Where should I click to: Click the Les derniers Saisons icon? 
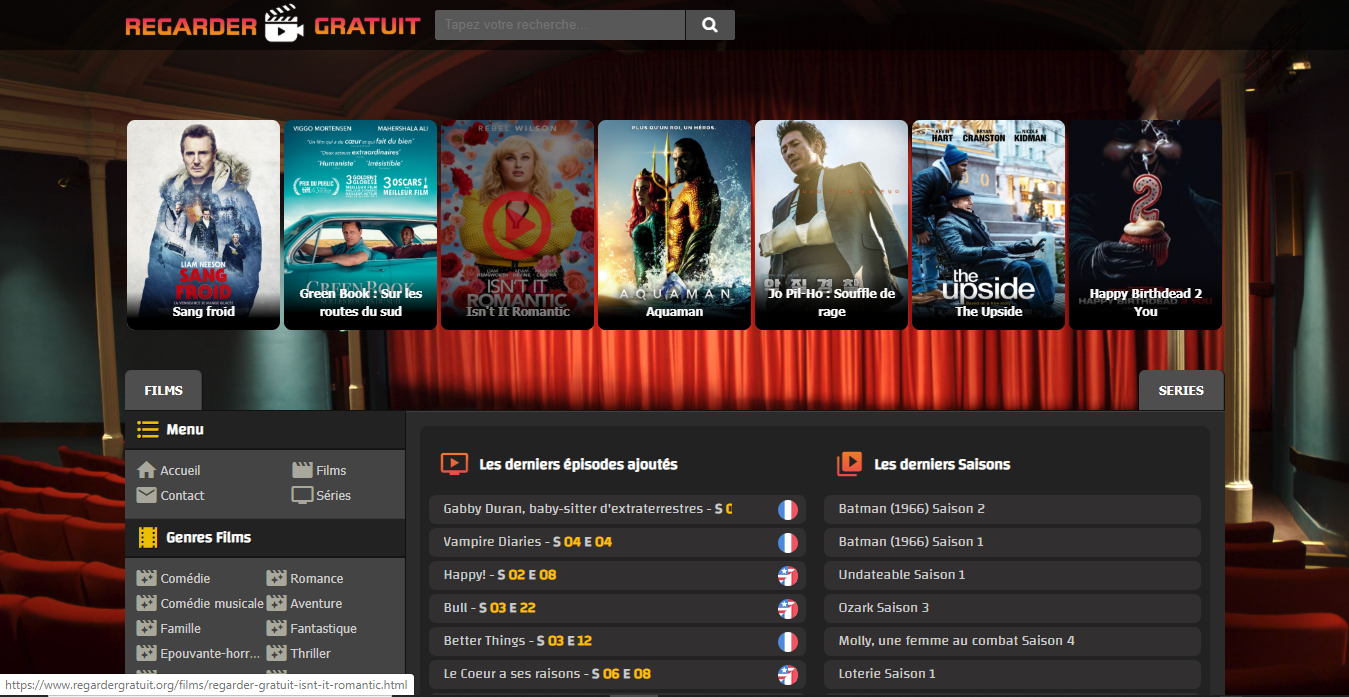point(849,463)
